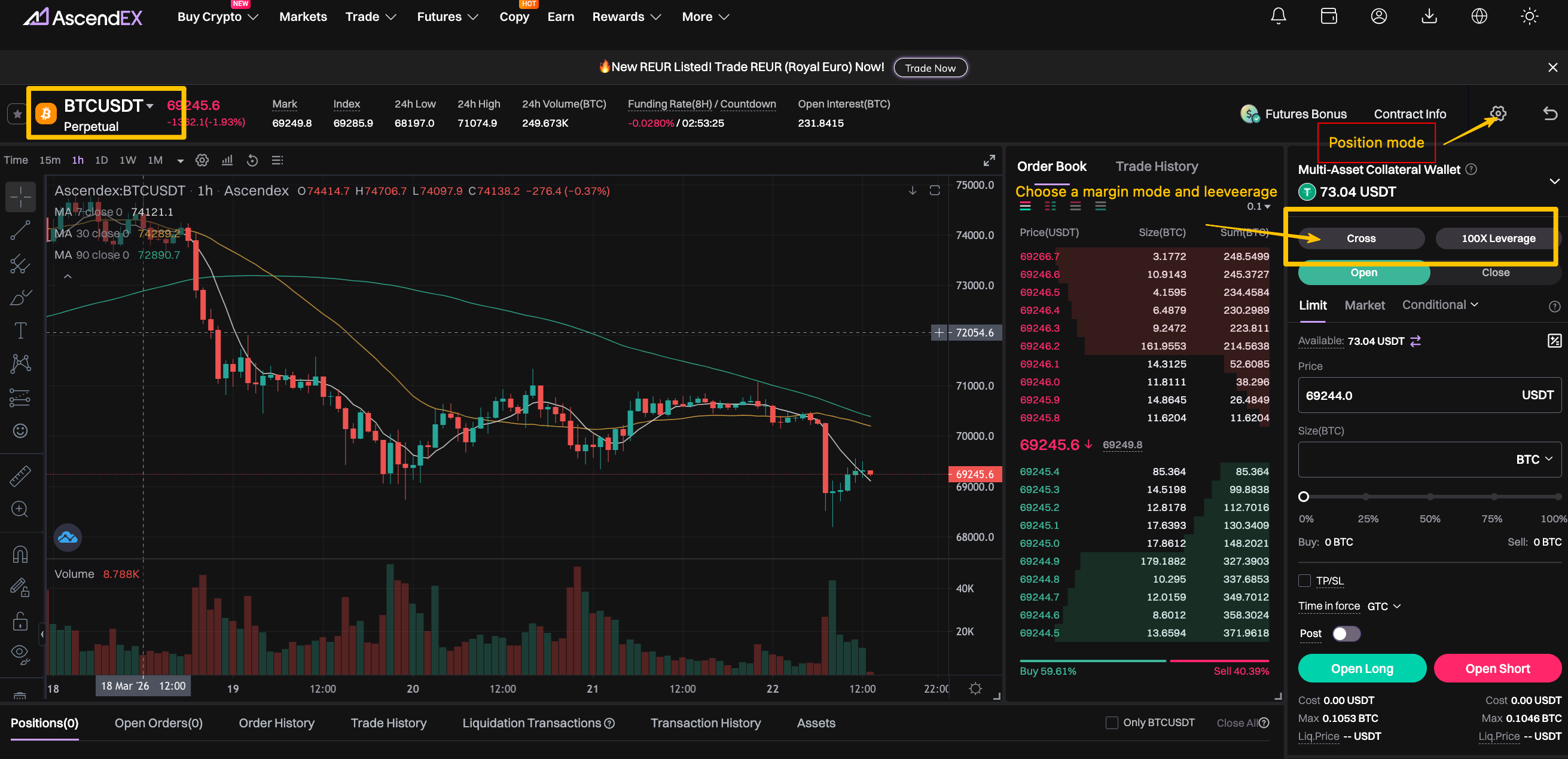1568x759 pixels.
Task: Enable the TP/SL checkbox
Action: coord(1304,580)
